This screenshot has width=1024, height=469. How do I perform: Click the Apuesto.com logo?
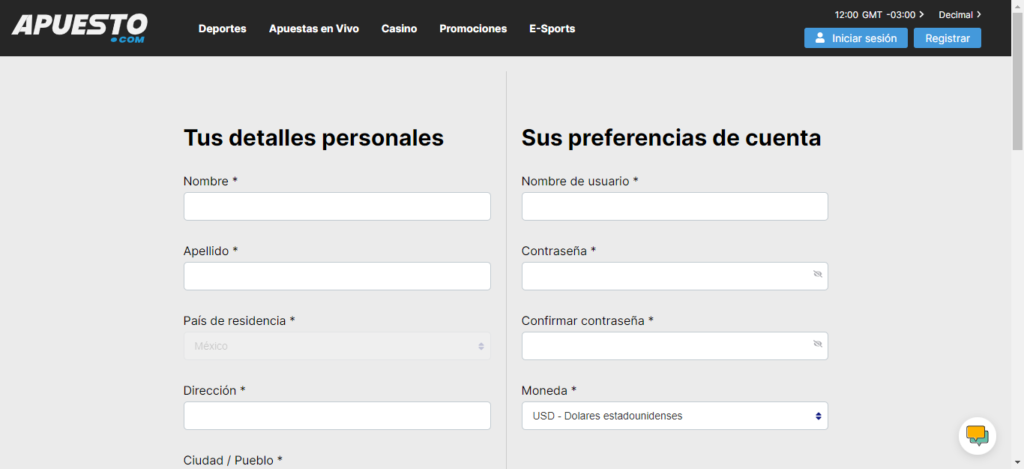[x=79, y=27]
